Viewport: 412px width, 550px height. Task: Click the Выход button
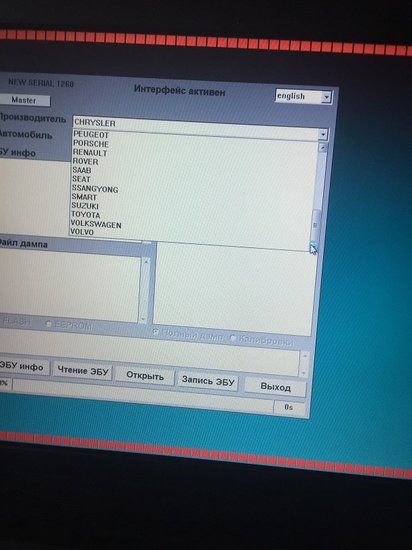pos(275,387)
